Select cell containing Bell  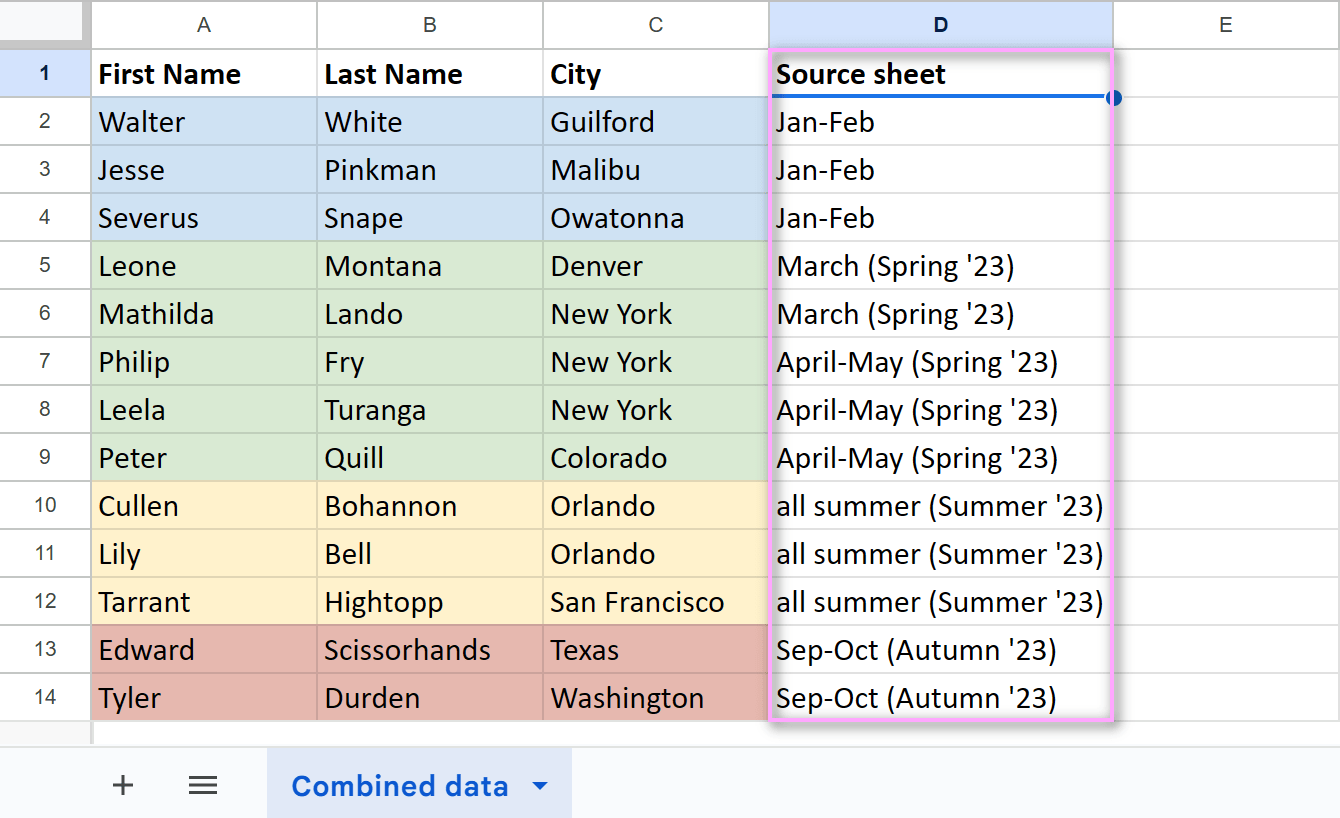[430, 554]
